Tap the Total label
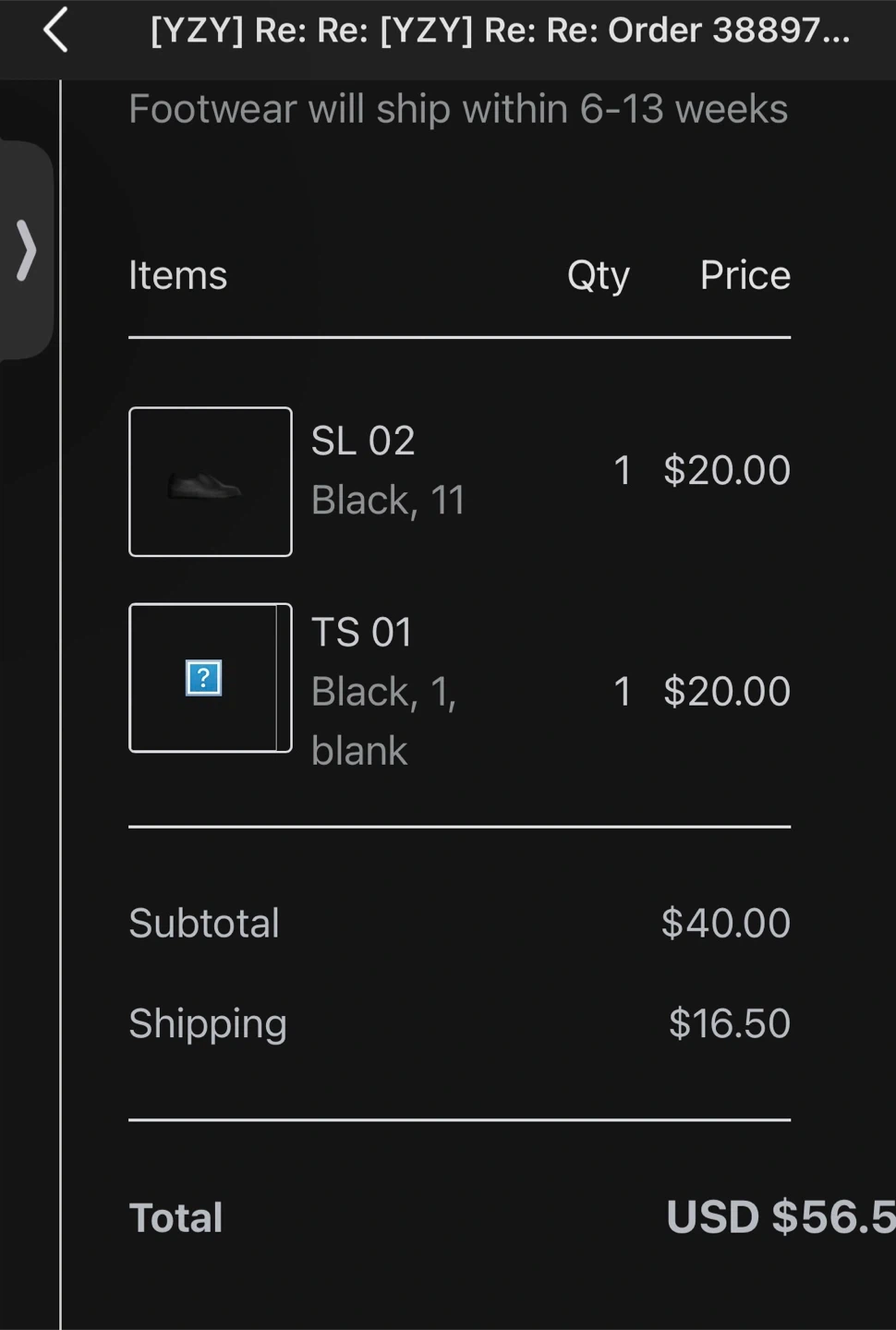Viewport: 896px width, 1330px height. pos(176,1217)
